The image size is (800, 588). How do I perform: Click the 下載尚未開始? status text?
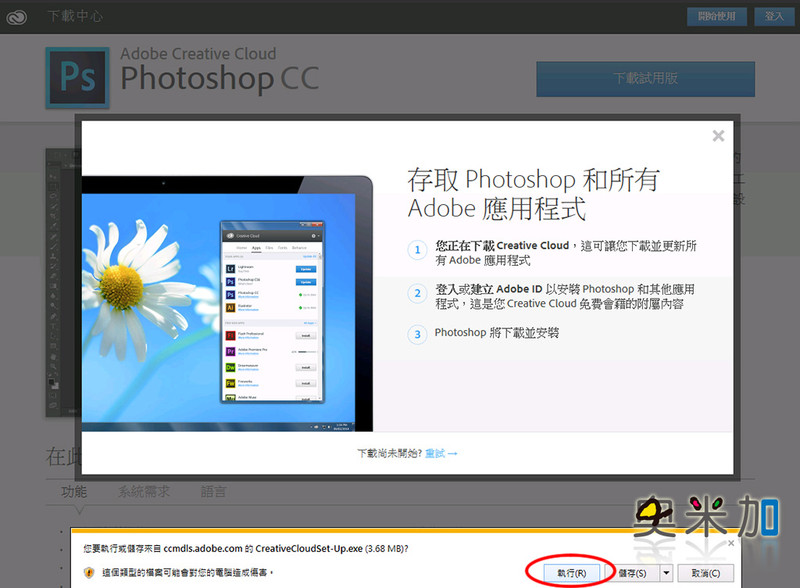390,453
